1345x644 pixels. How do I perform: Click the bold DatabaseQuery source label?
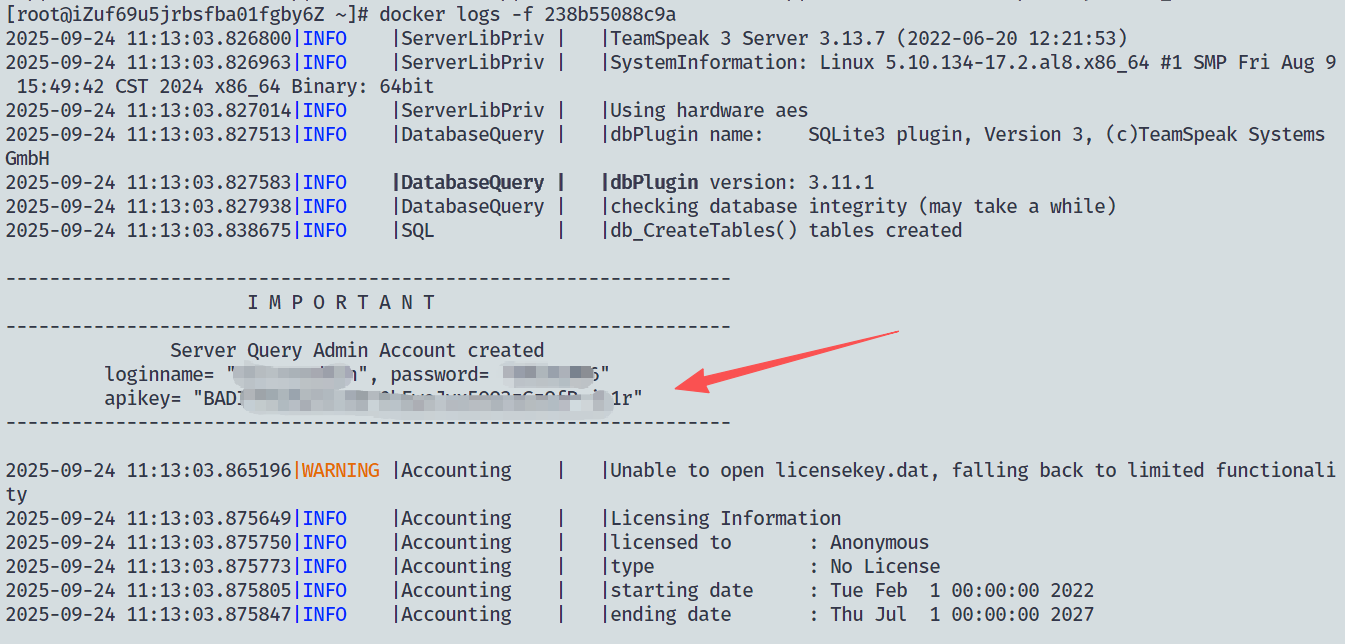[x=472, y=183]
